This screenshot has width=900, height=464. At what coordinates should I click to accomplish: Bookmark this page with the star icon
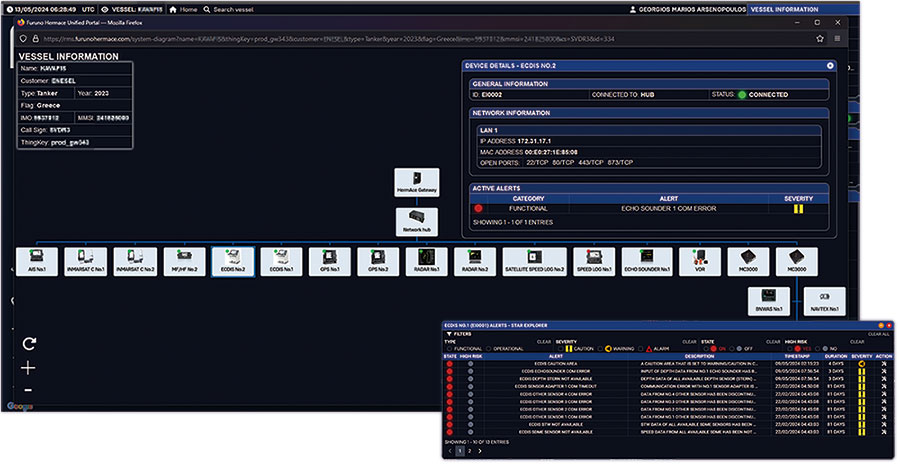coord(820,39)
